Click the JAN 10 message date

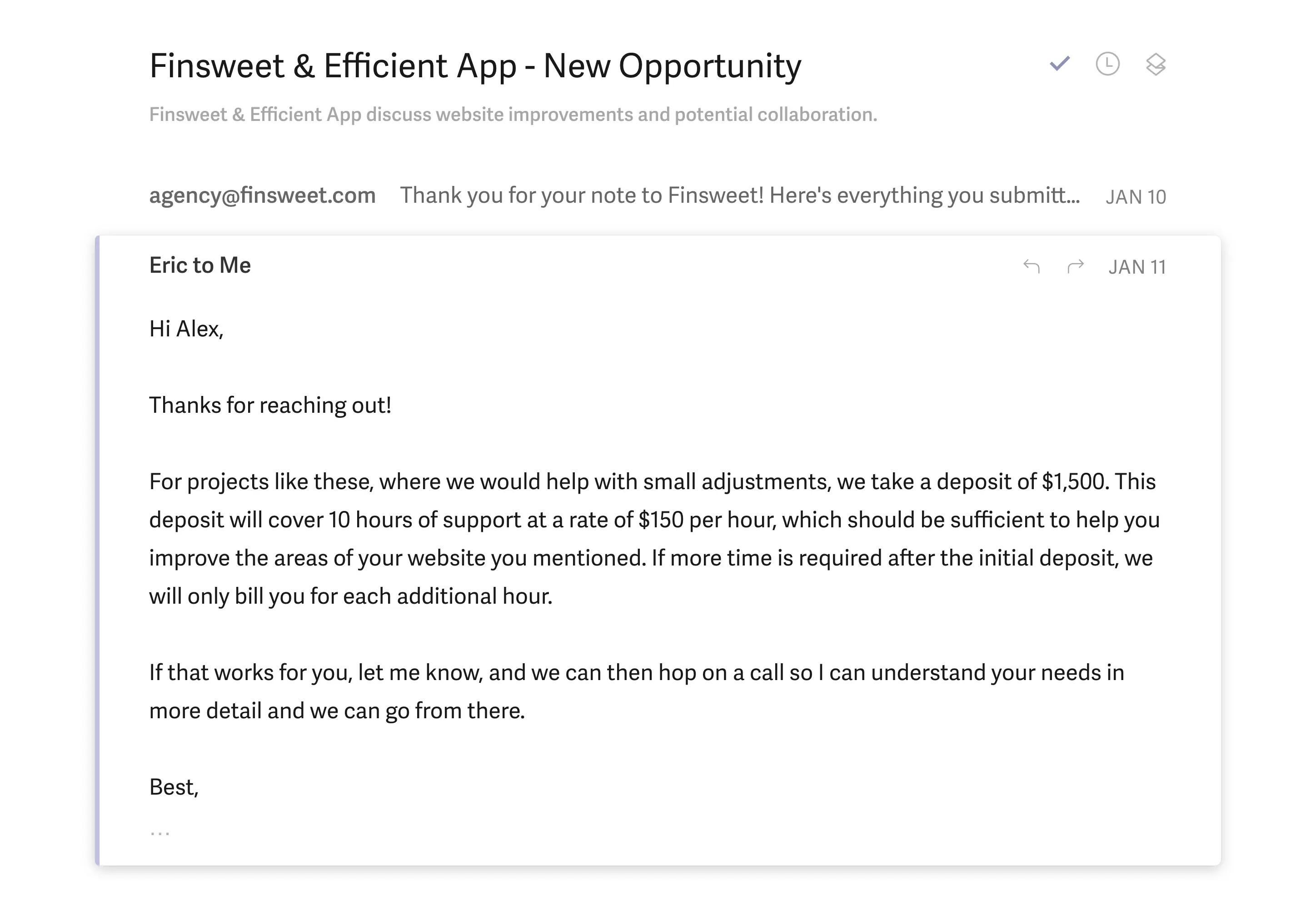pyautogui.click(x=1135, y=196)
